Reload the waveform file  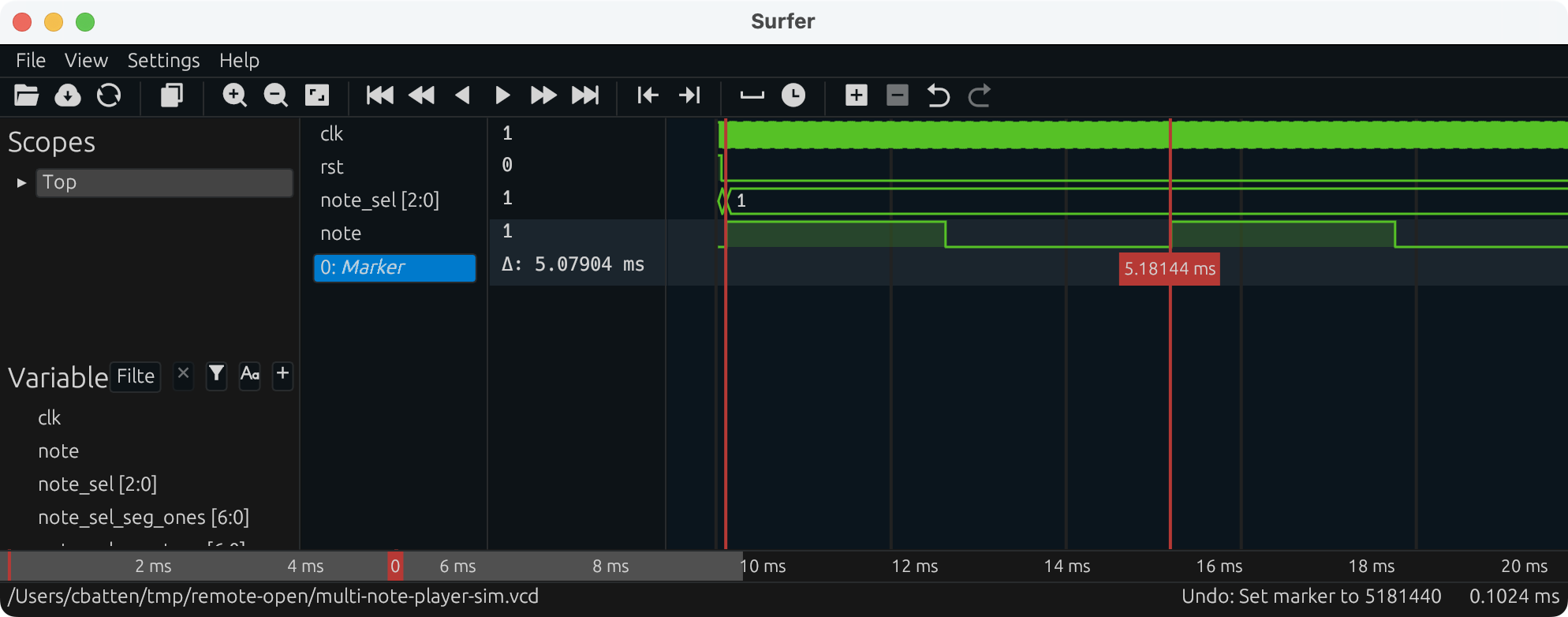[109, 95]
